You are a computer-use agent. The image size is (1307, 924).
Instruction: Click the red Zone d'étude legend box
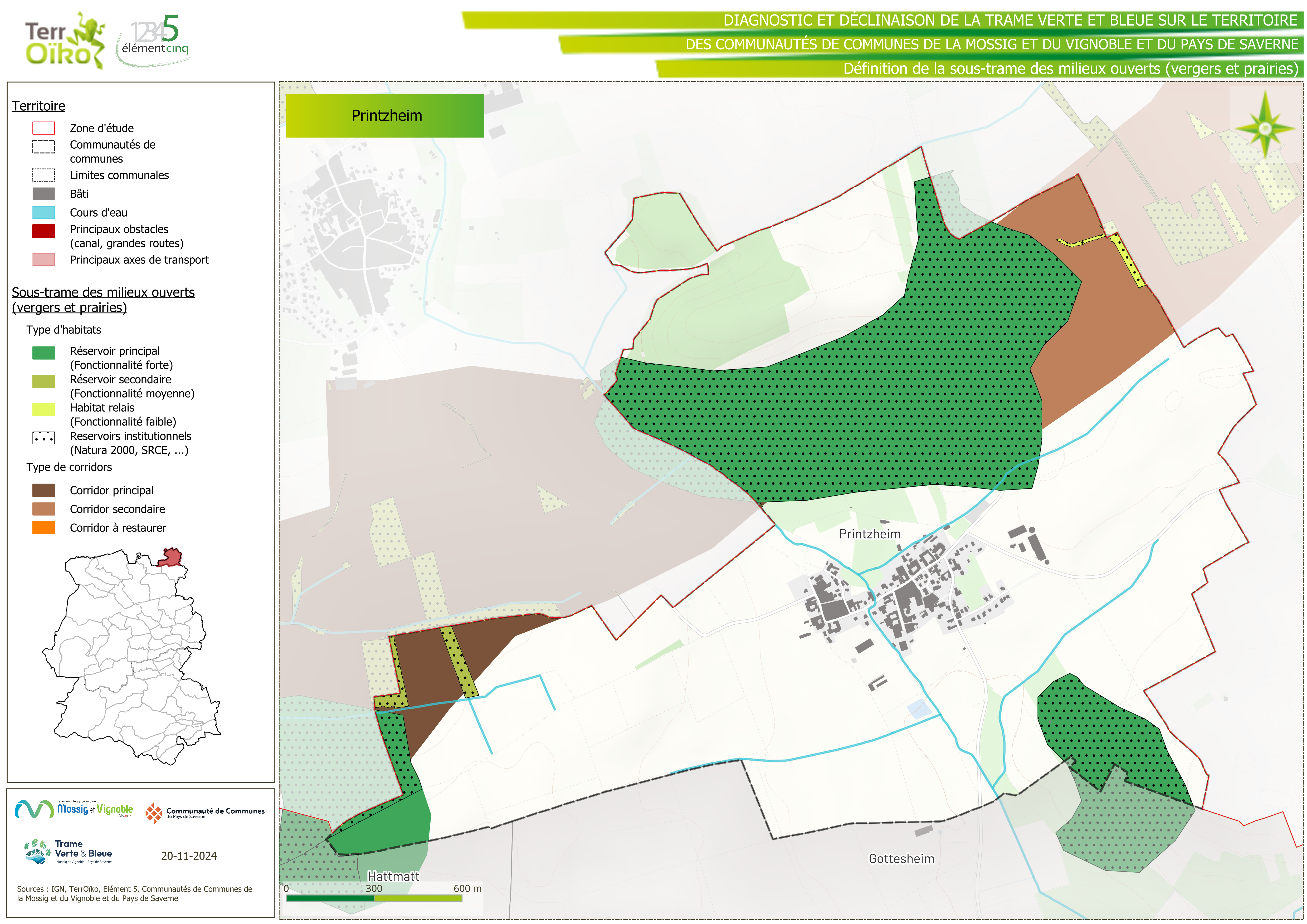(x=44, y=128)
